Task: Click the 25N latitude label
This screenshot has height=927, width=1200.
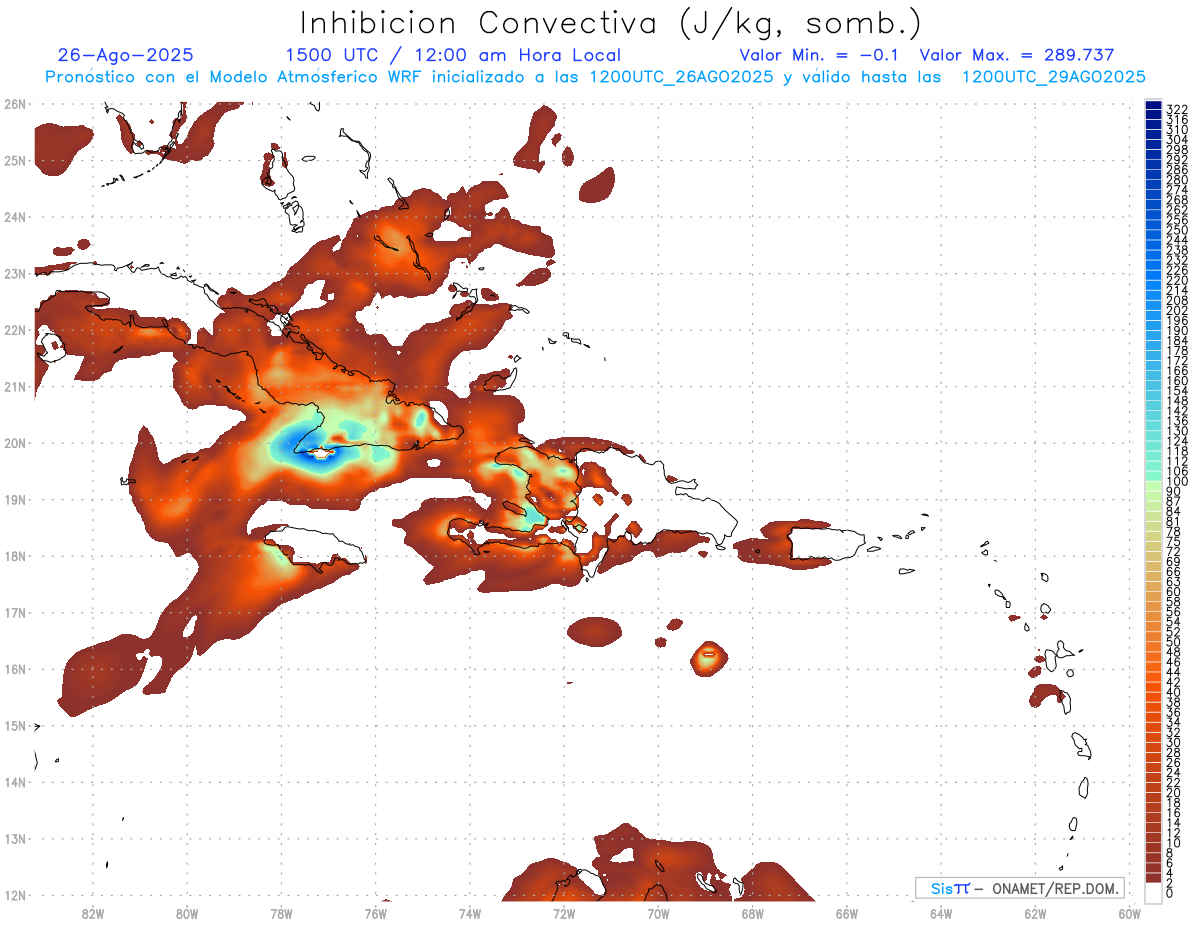Action: (14, 160)
